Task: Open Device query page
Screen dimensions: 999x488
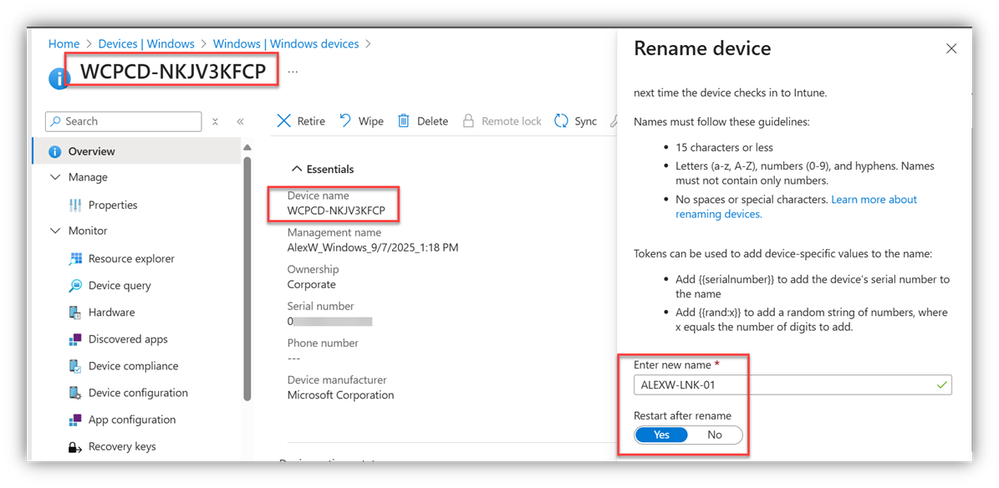Action: 120,285
